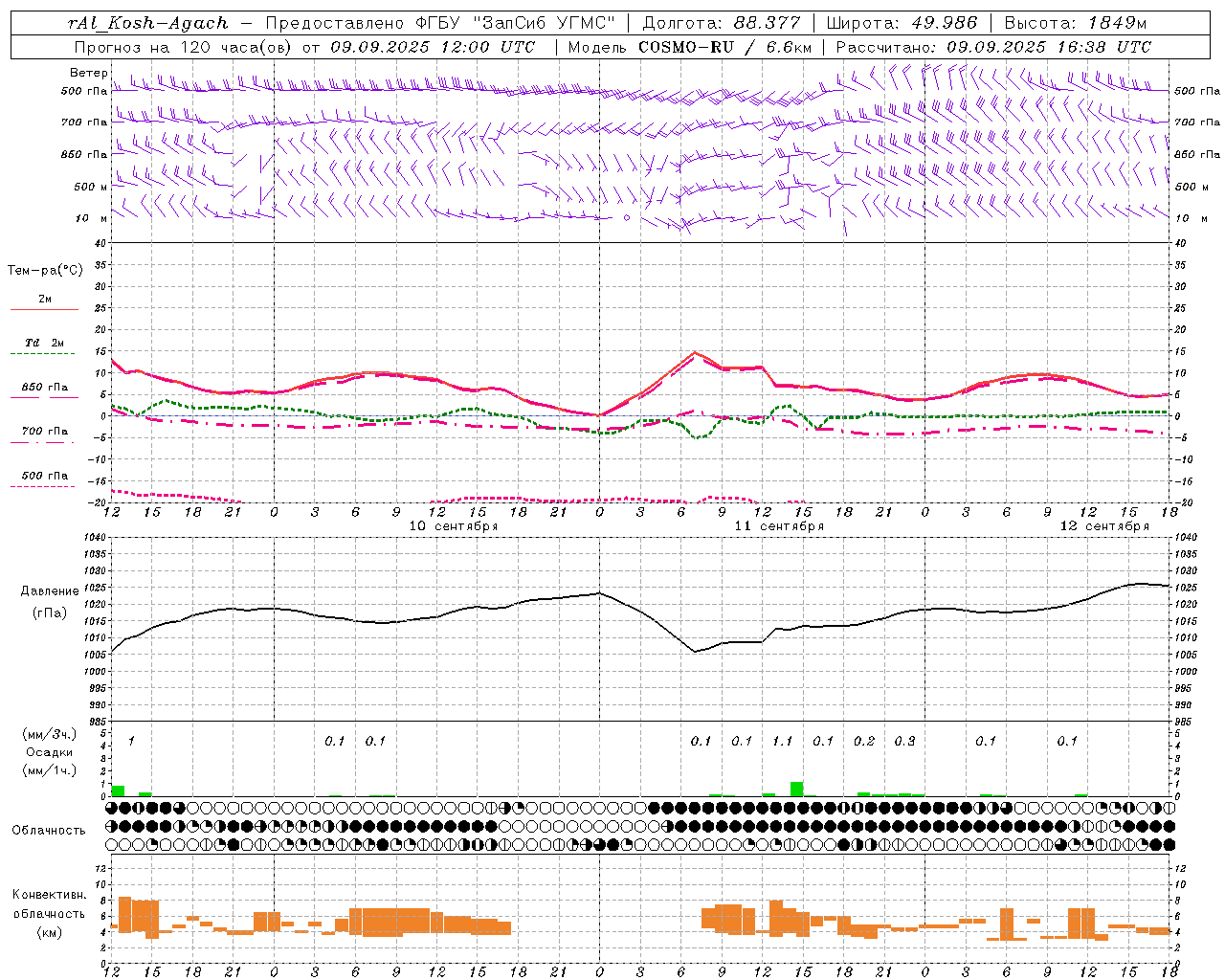Click the elevation text Высота: 1849м
This screenshot has height=980, width=1225.
click(x=1075, y=23)
